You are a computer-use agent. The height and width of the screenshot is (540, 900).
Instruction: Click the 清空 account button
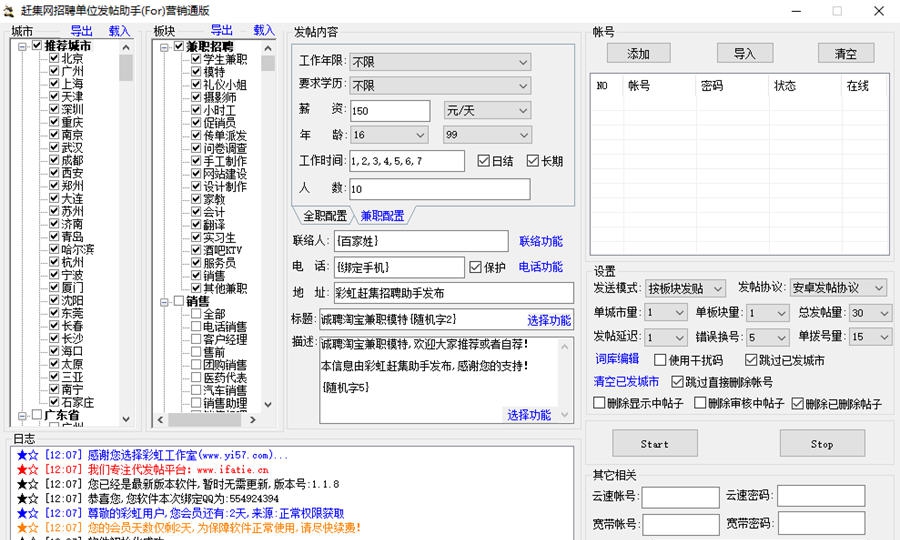(x=845, y=53)
